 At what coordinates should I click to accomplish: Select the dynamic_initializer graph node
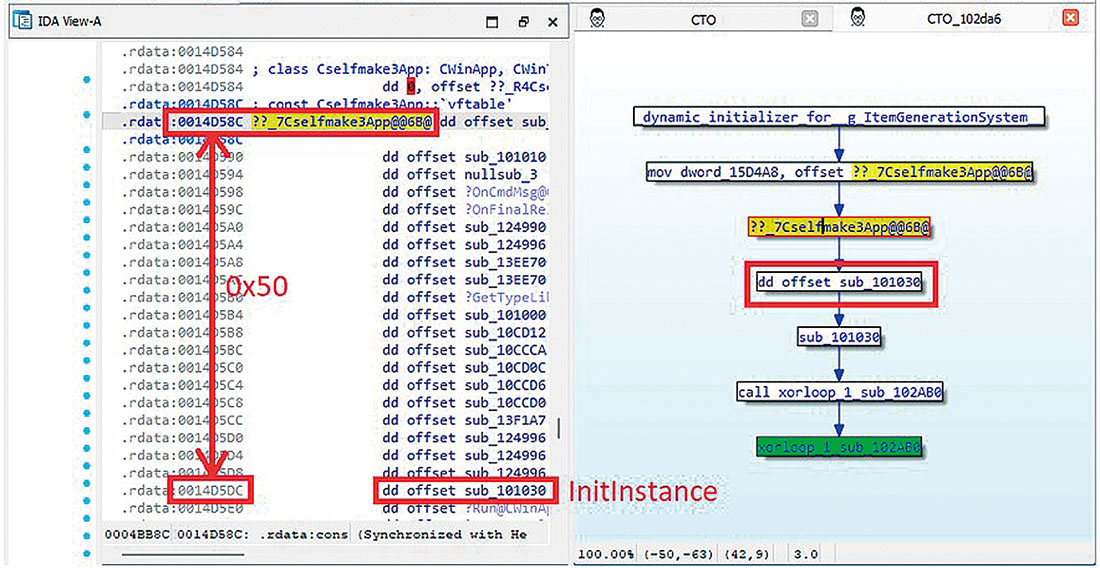click(x=839, y=117)
